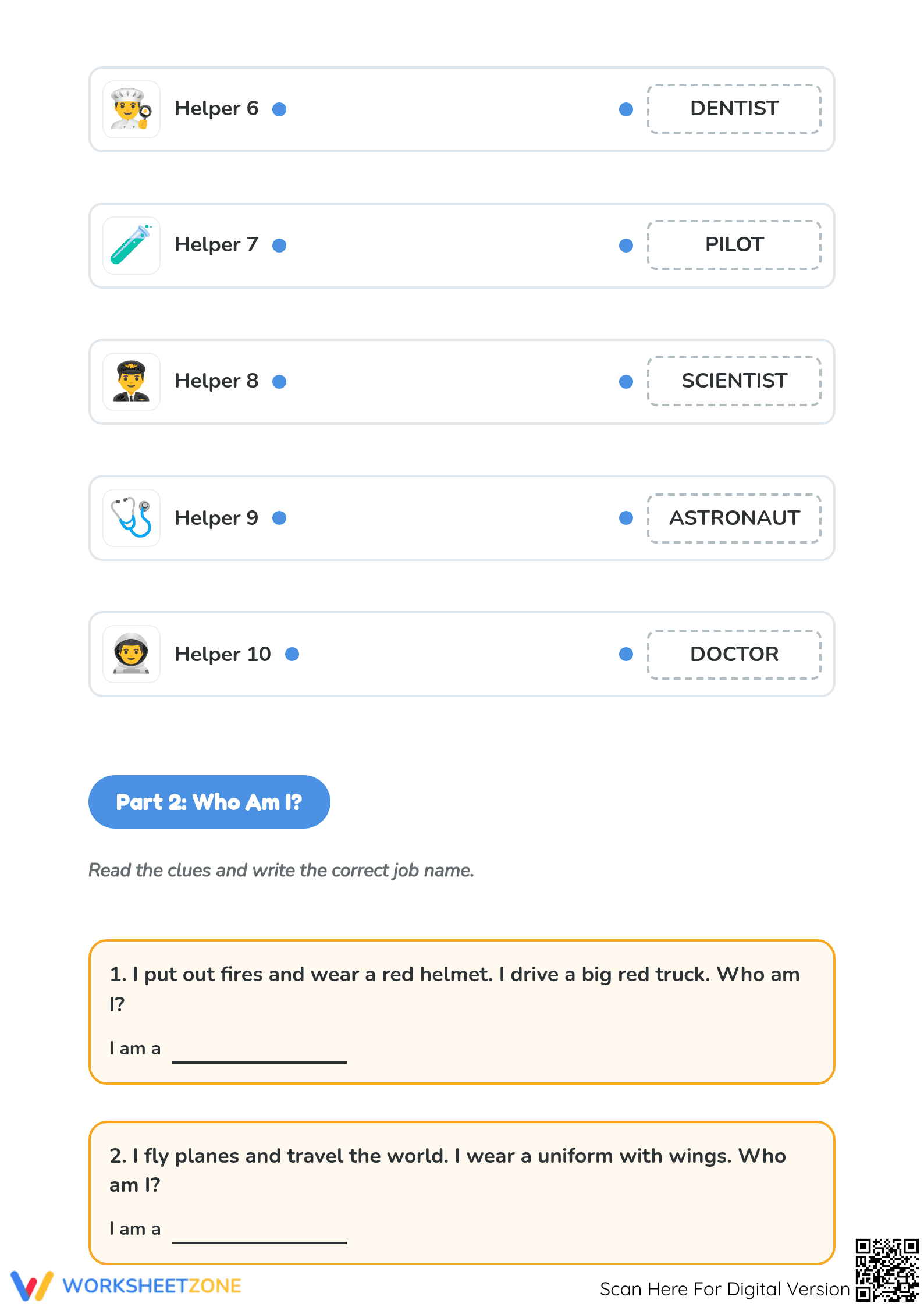
Task: Click the stethoscope icon for Helper 9
Action: click(x=132, y=518)
